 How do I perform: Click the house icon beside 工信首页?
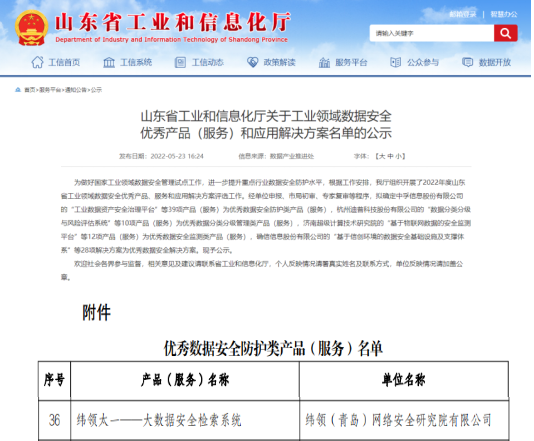37,62
